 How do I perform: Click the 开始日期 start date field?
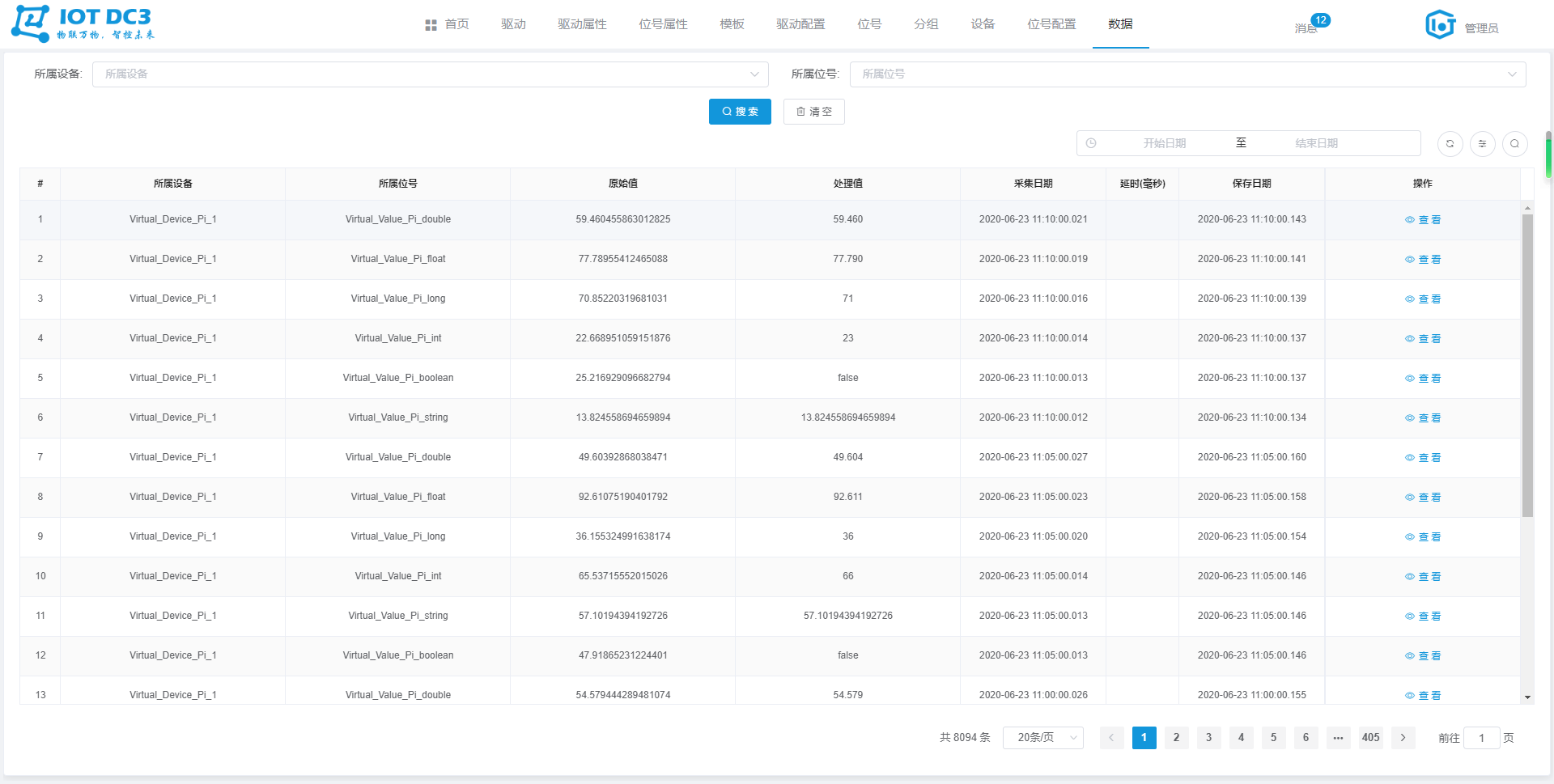1164,143
